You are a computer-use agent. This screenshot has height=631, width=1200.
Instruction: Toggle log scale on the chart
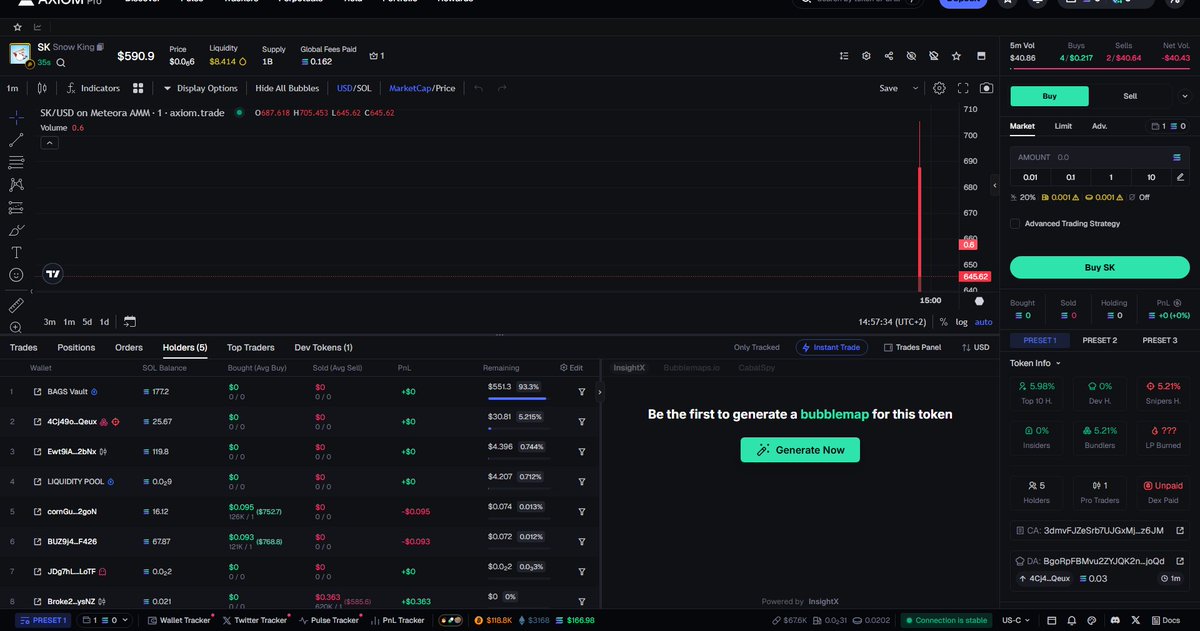point(961,322)
